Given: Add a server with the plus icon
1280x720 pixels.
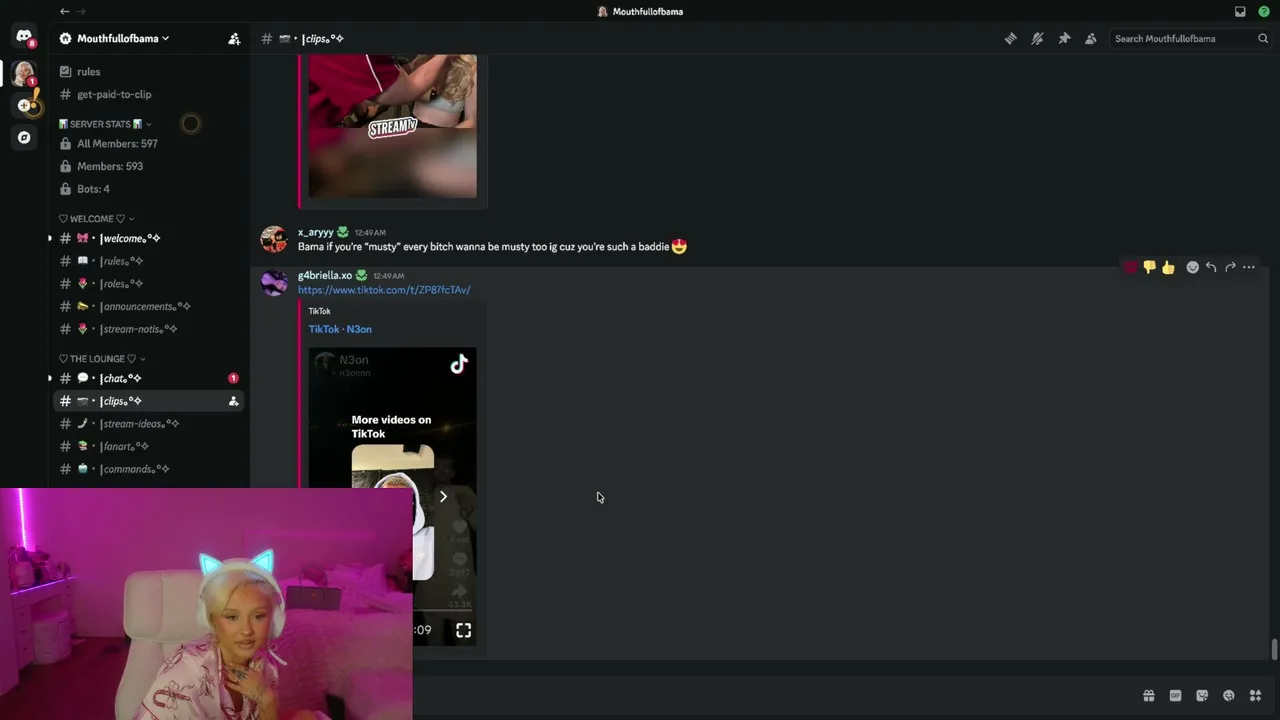Looking at the screenshot, I should tap(24, 105).
